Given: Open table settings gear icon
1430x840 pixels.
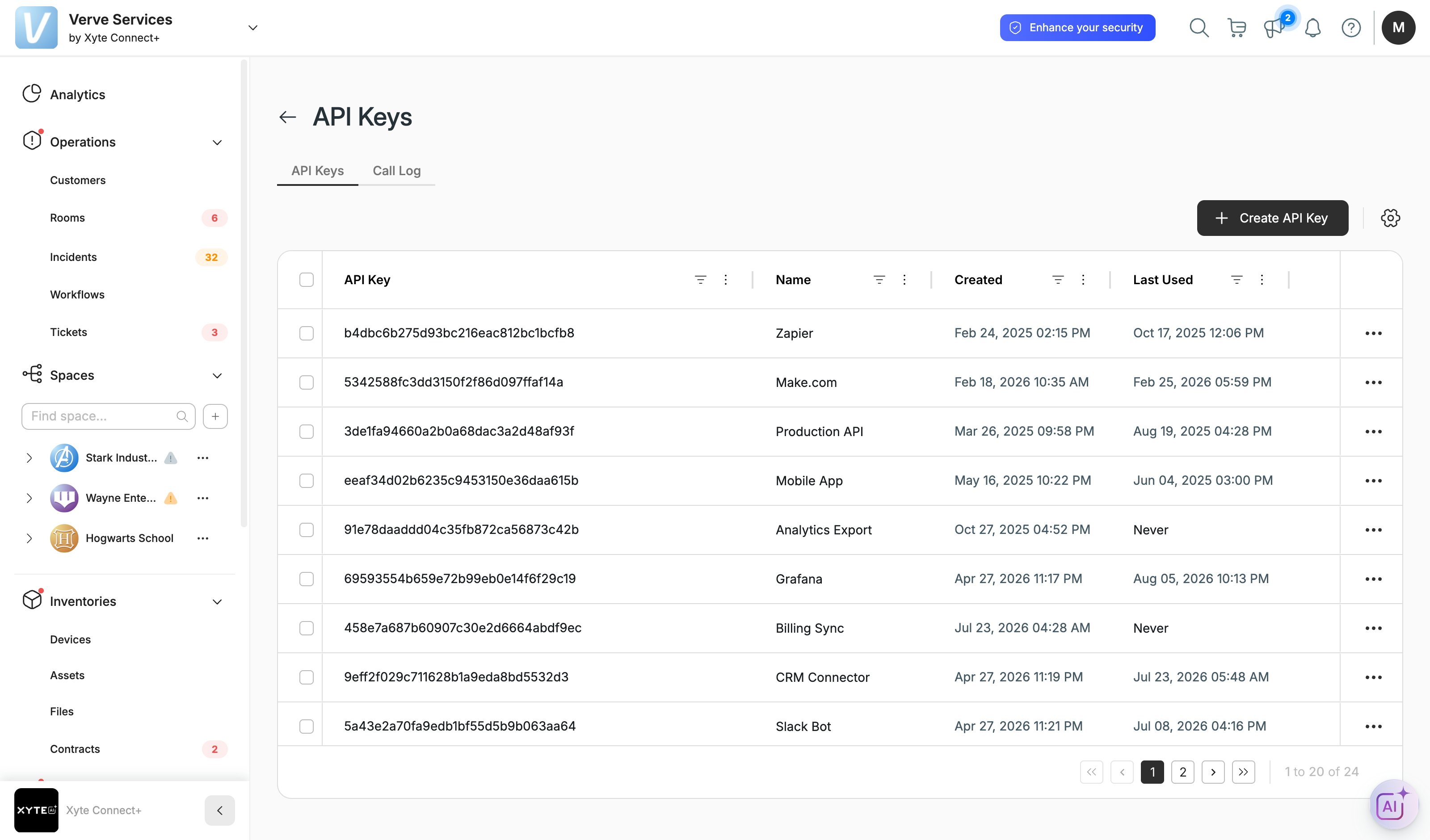Looking at the screenshot, I should pyautogui.click(x=1390, y=218).
